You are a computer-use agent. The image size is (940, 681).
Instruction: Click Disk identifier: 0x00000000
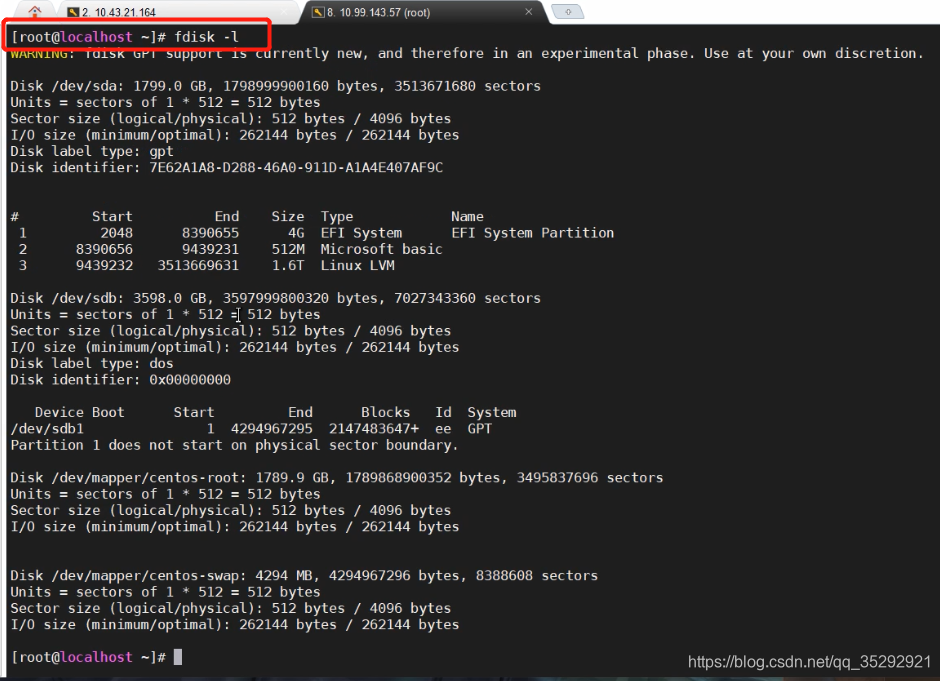(x=120, y=380)
